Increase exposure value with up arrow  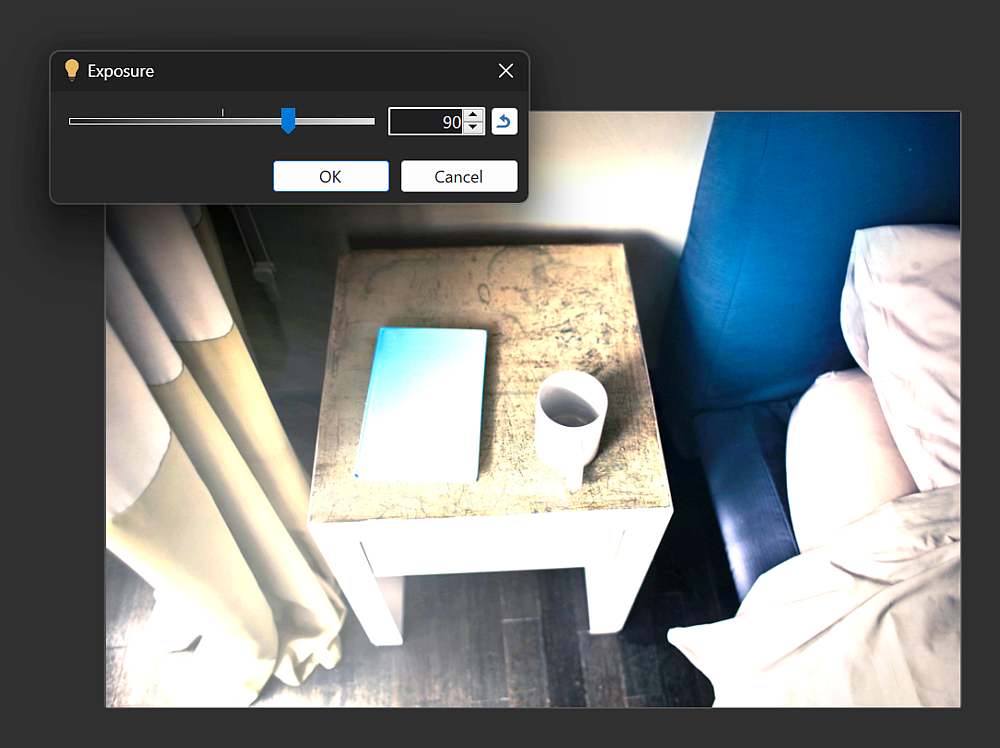473,115
